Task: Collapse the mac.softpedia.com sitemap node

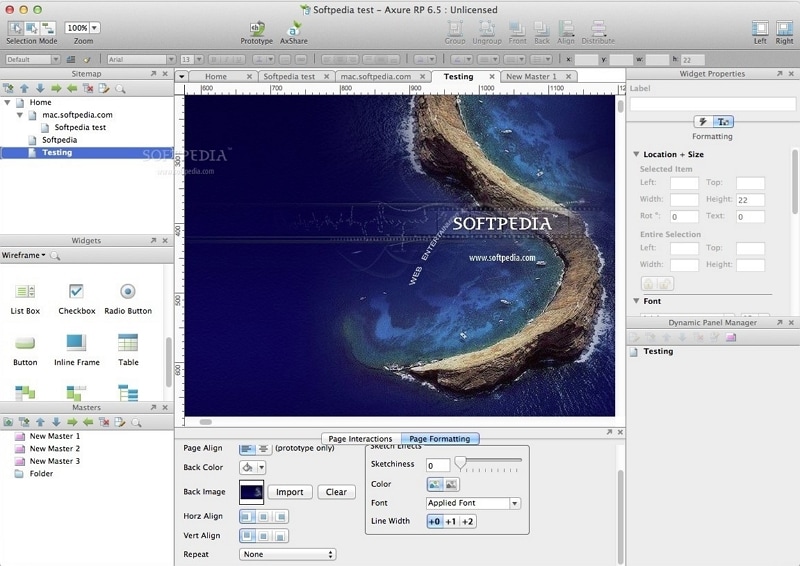Action: (x=20, y=115)
